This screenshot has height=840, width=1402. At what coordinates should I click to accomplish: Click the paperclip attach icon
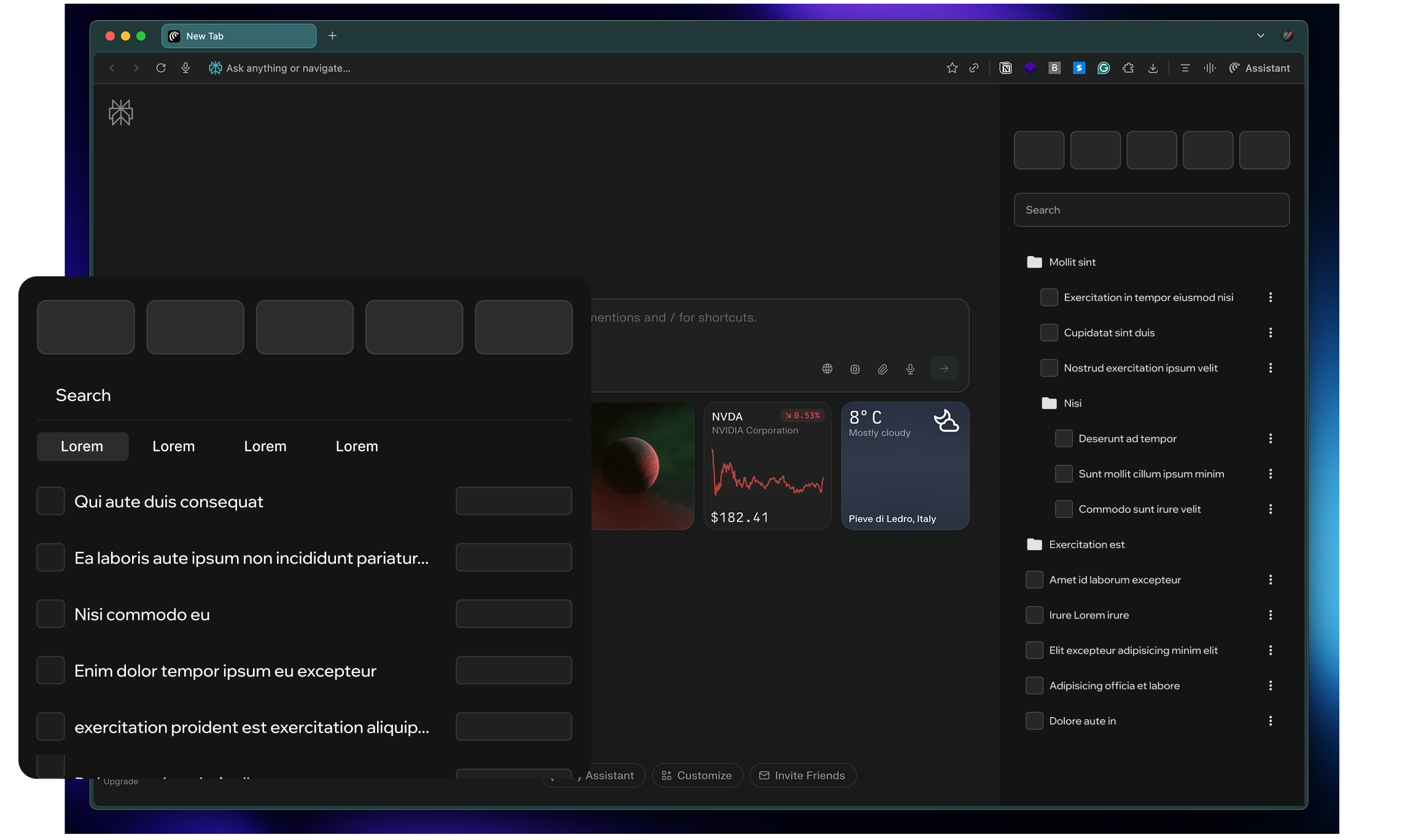(x=882, y=369)
